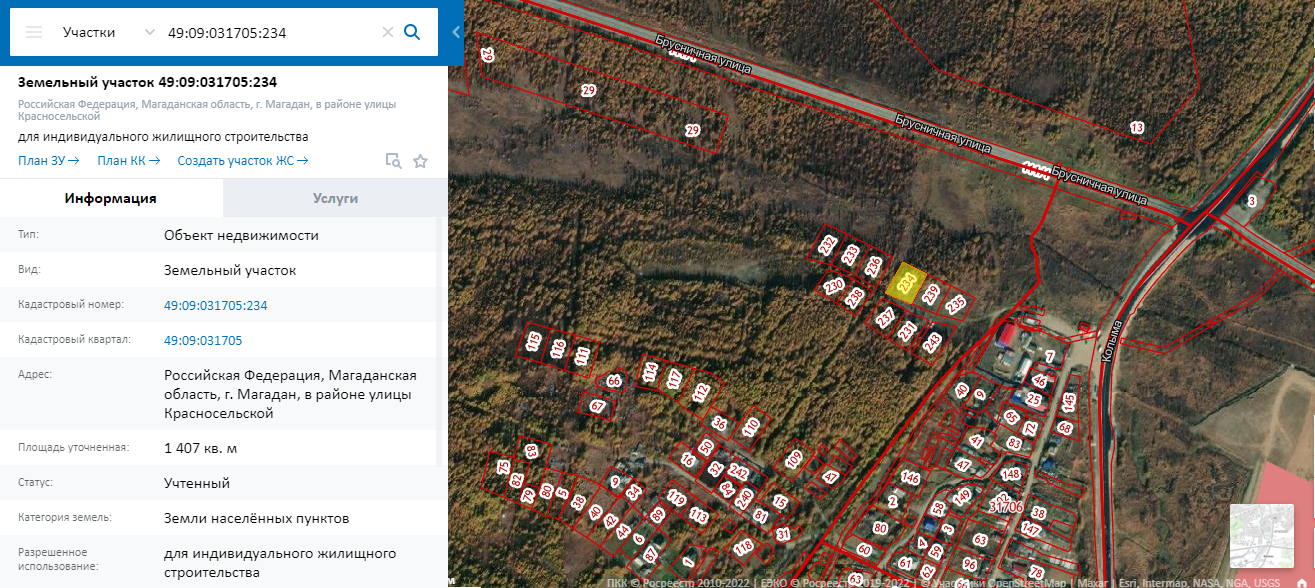The image size is (1315, 588).
Task: Switch to the Услуги tab
Action: tap(335, 198)
